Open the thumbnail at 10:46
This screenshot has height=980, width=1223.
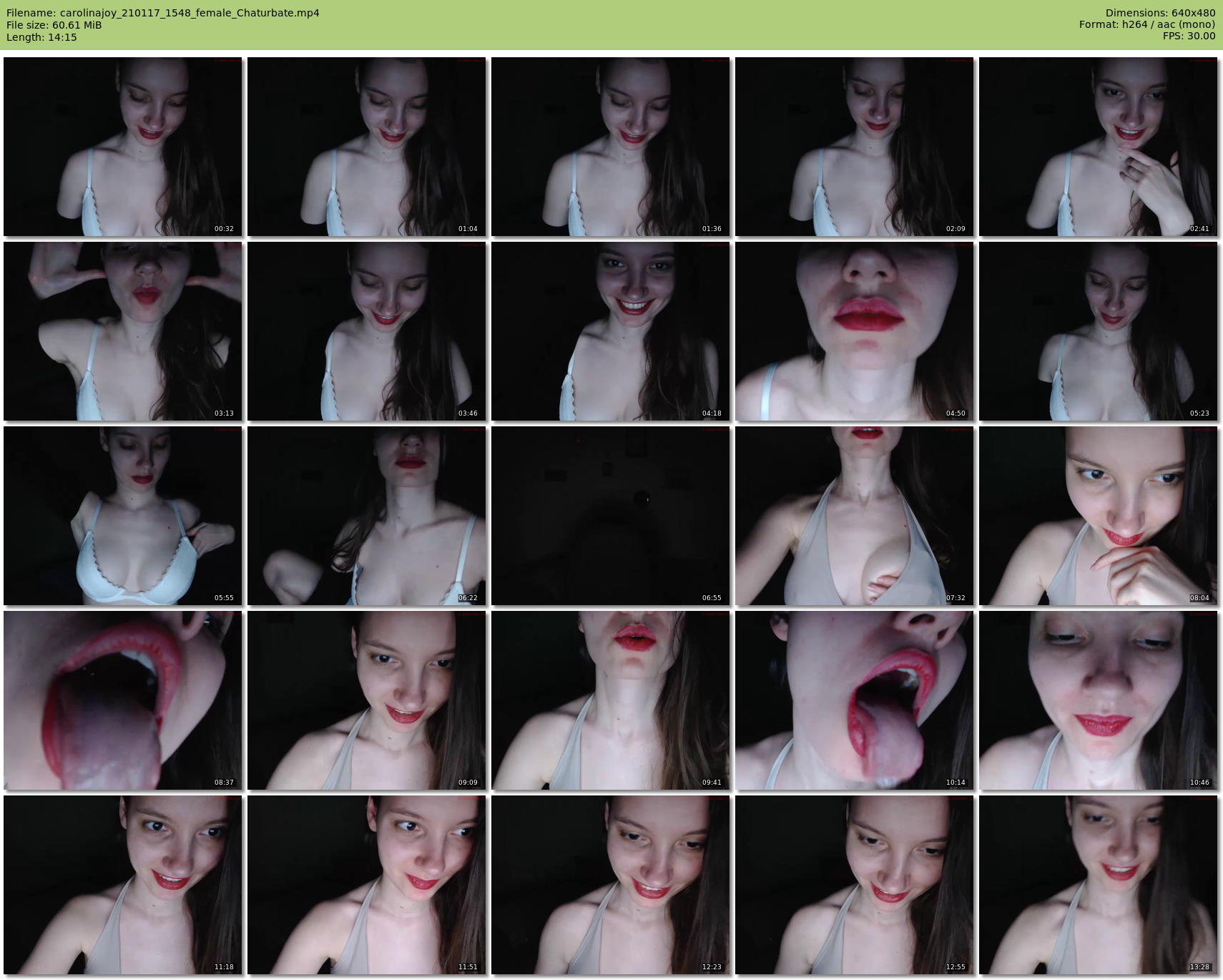pyautogui.click(x=1098, y=700)
